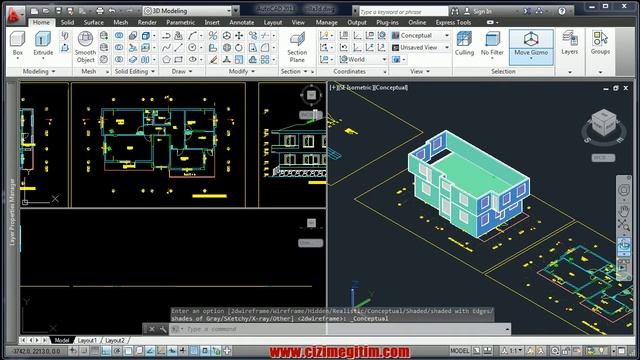Screen dimensions: 640x360
Task: Select the Box modeling tool
Action: (18, 44)
